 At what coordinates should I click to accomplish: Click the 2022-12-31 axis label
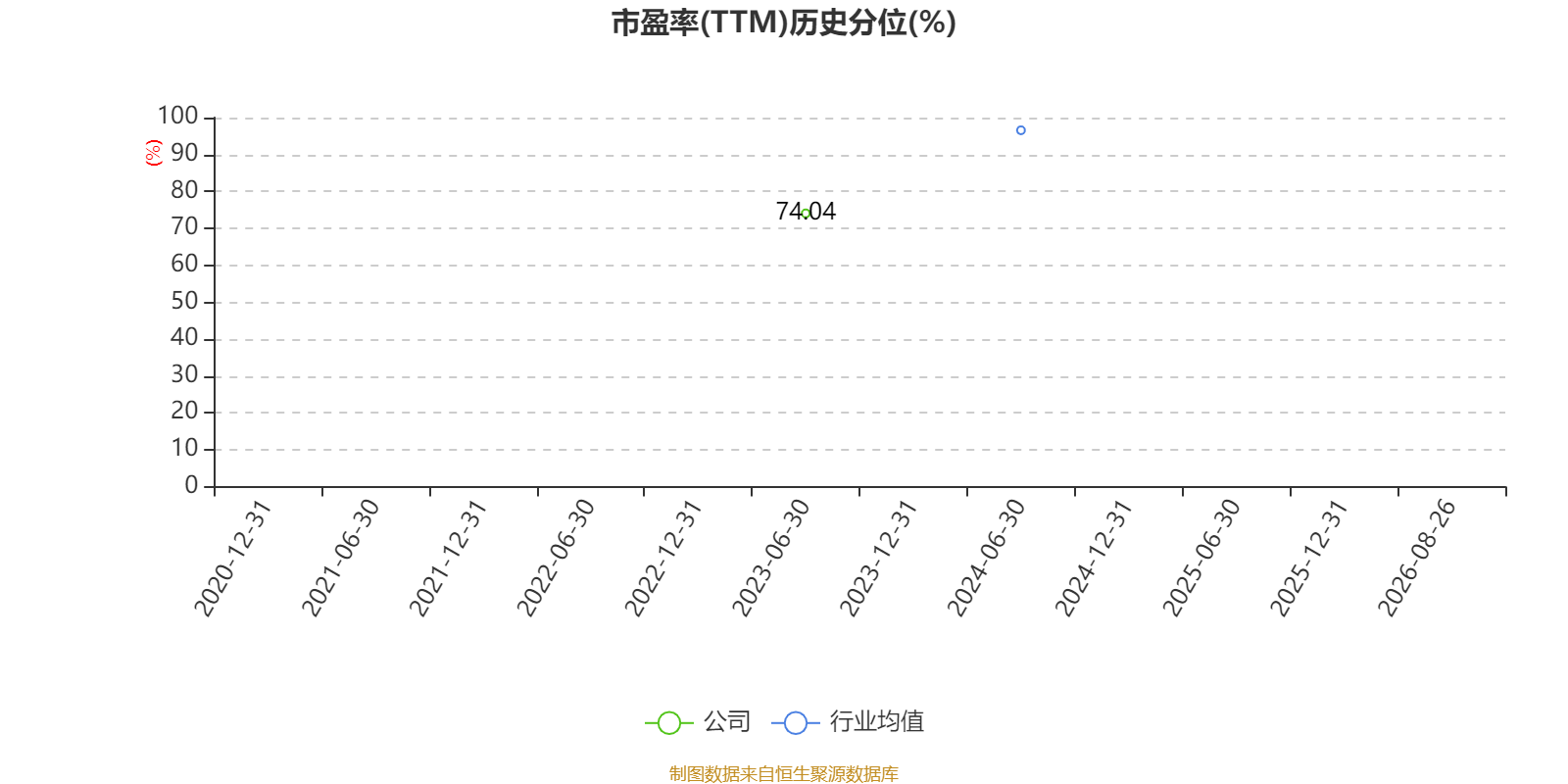click(x=663, y=558)
